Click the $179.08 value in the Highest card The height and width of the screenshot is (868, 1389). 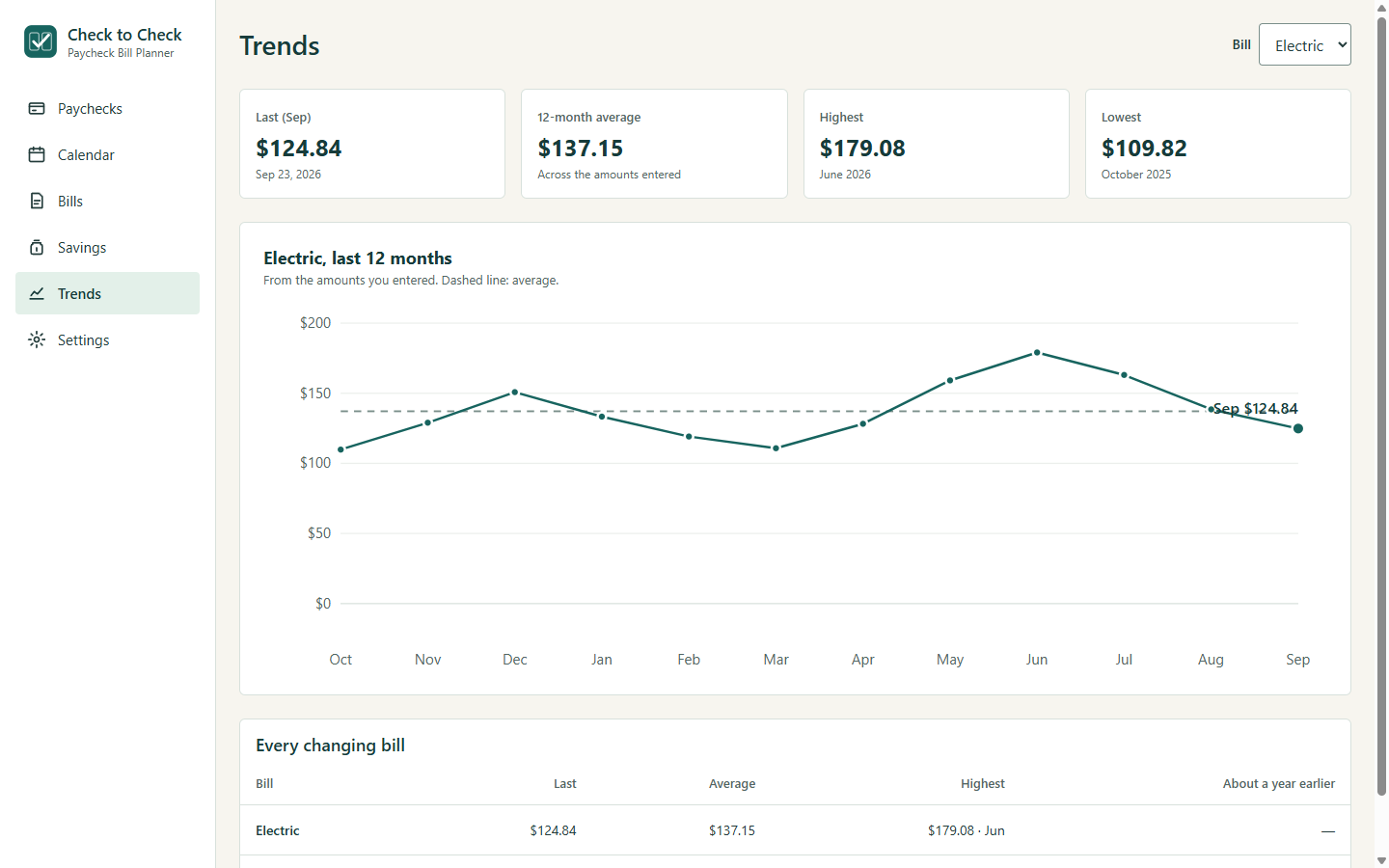(862, 149)
